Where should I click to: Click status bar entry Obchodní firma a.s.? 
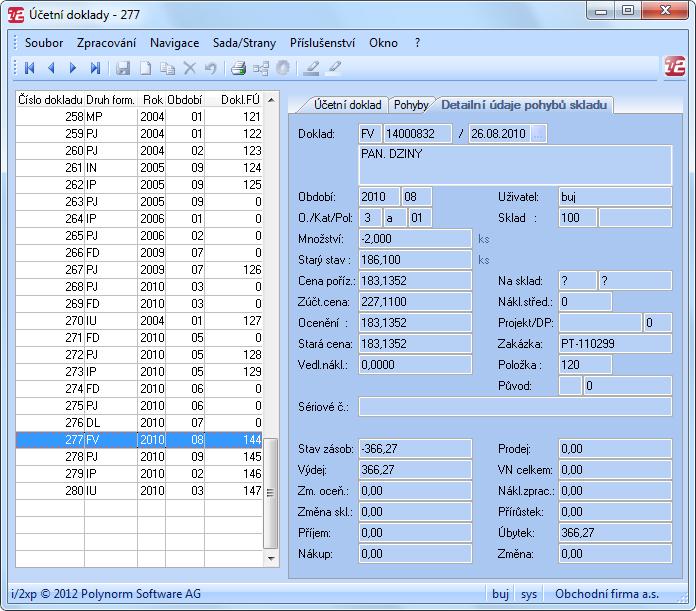click(x=607, y=594)
